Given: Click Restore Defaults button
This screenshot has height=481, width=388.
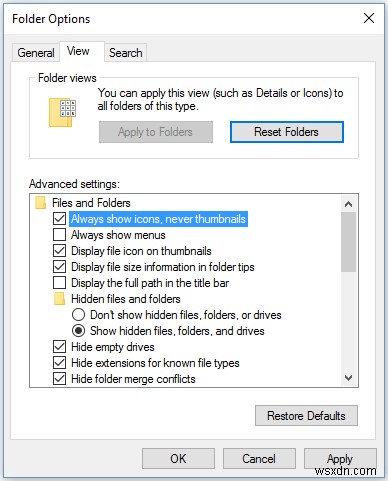Looking at the screenshot, I should click(306, 416).
